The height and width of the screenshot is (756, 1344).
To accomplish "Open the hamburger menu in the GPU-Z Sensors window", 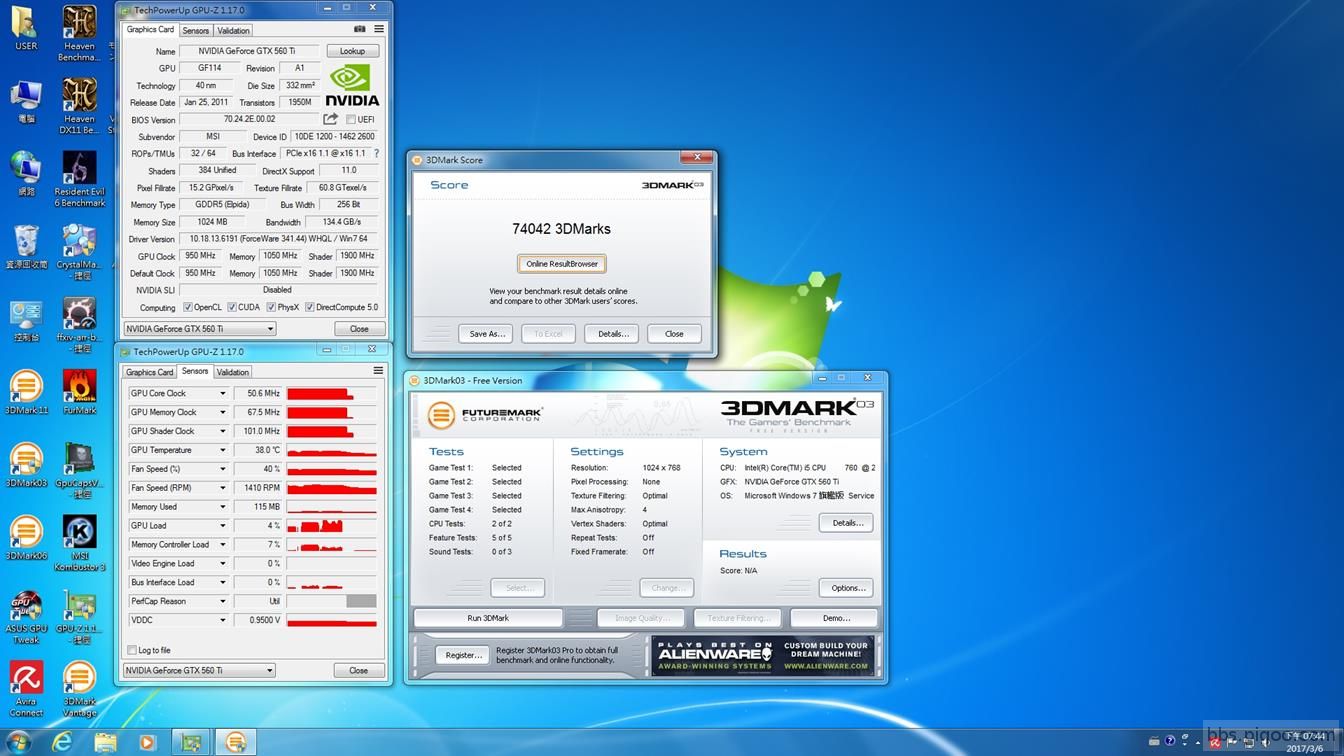I will [x=378, y=371].
